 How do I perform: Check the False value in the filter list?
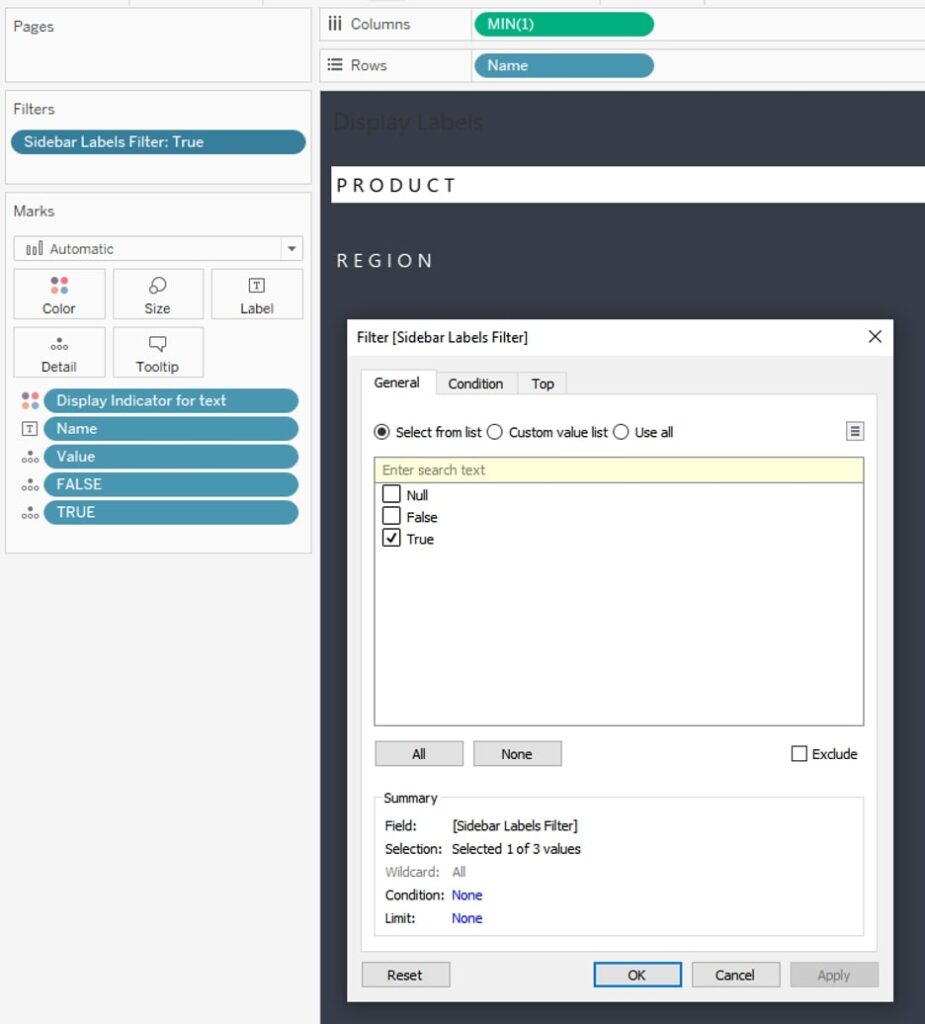[390, 516]
